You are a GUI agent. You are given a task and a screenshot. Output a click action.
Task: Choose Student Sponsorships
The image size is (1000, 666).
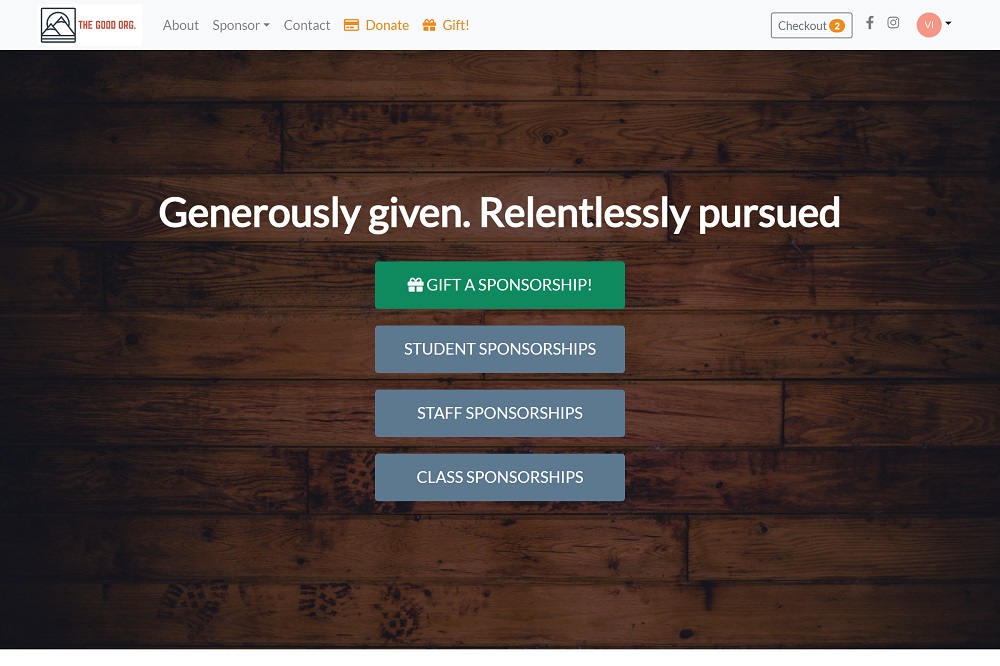tap(500, 349)
